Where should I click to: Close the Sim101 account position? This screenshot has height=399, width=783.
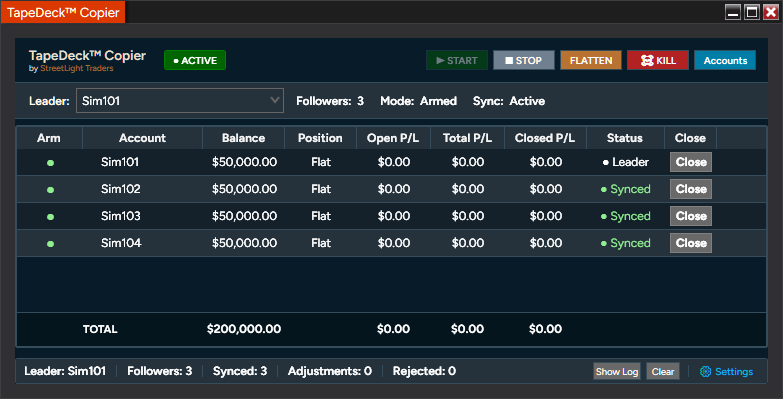pos(691,162)
